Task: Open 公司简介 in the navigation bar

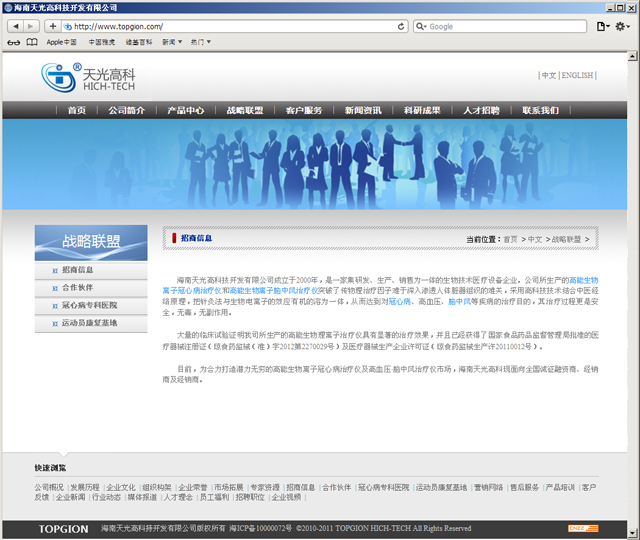Action: (x=127, y=110)
